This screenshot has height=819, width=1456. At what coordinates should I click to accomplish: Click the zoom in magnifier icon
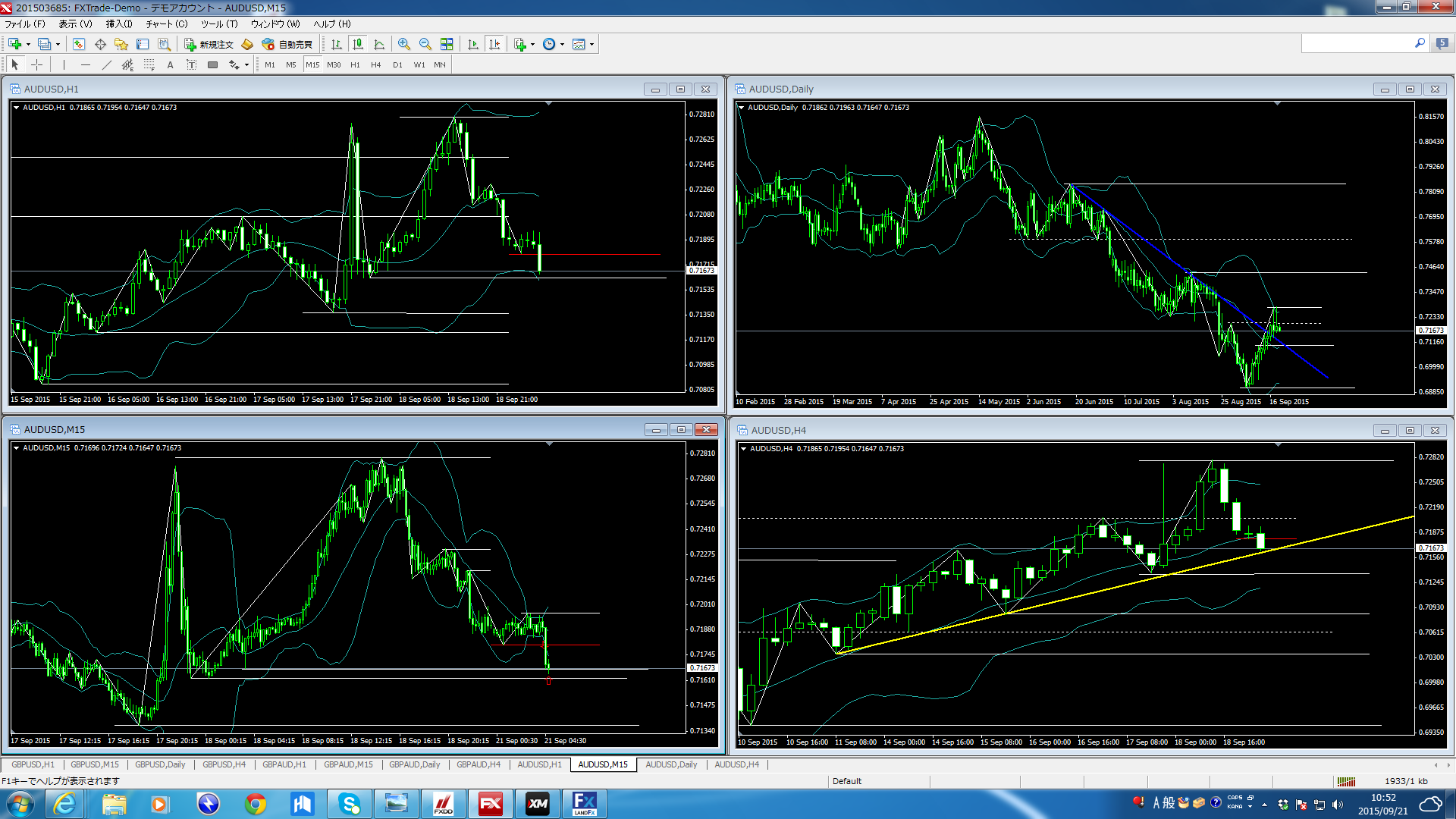pyautogui.click(x=404, y=44)
